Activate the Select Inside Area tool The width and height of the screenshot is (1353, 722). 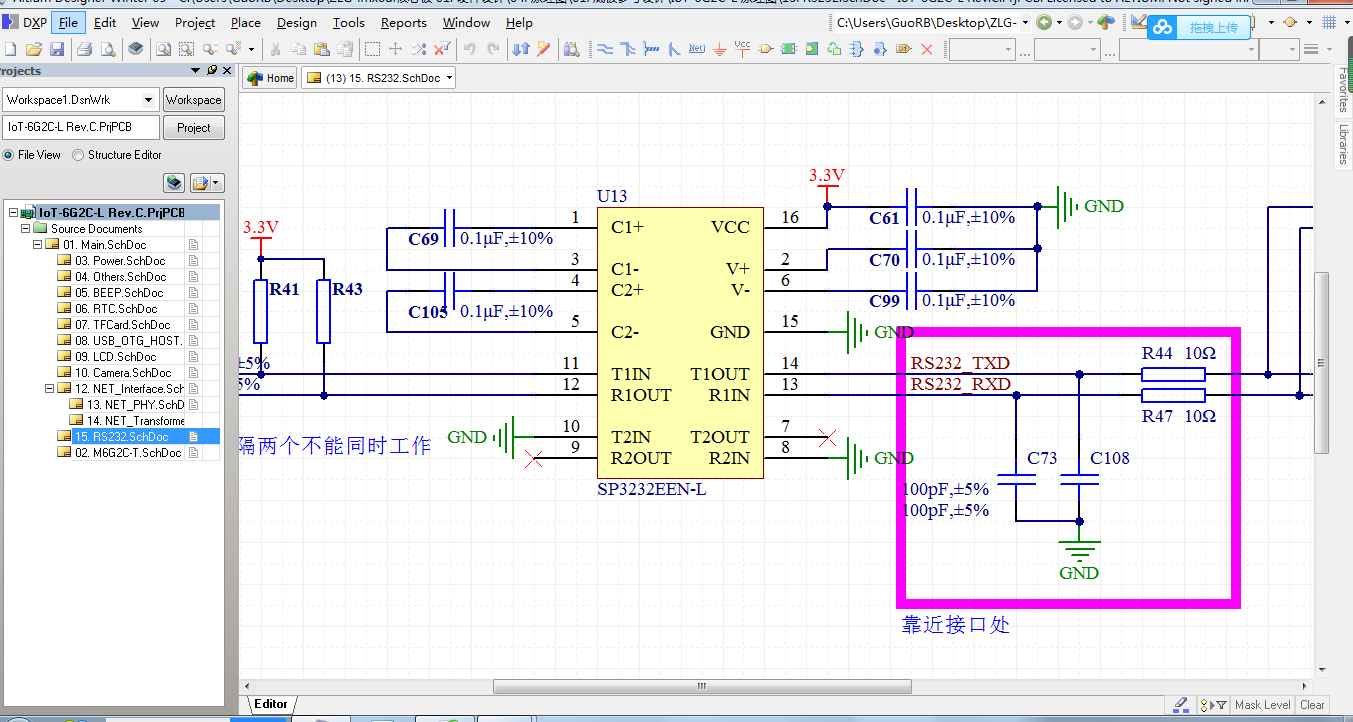pyautogui.click(x=372, y=49)
